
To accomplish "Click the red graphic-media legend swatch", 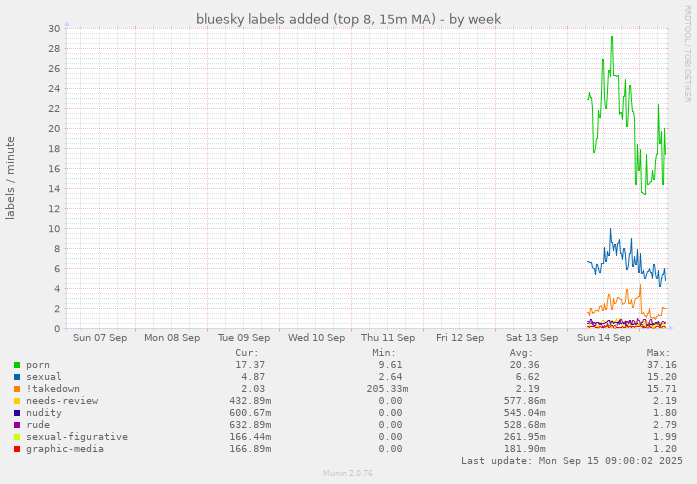I will coord(17,449).
